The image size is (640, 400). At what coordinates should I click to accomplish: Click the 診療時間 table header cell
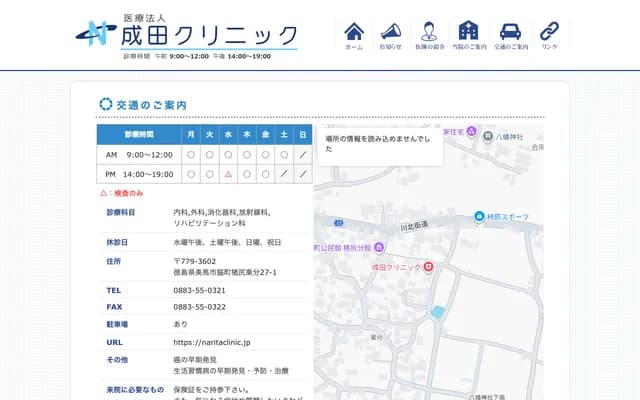(x=138, y=134)
